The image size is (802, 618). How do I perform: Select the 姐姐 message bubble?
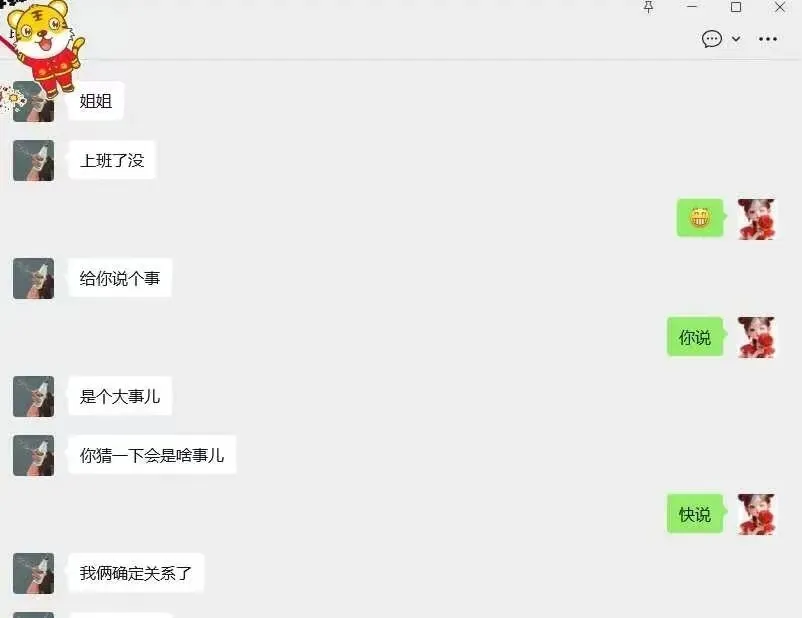point(96,101)
